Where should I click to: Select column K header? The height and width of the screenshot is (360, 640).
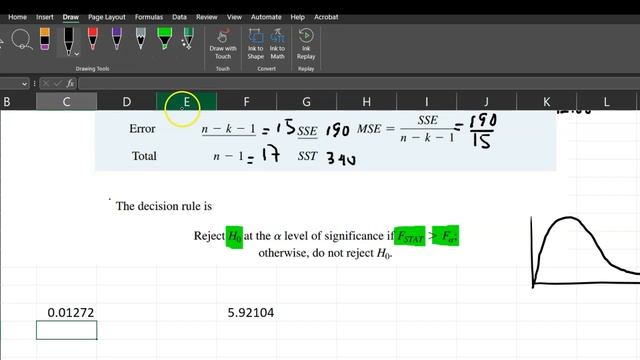tap(547, 102)
